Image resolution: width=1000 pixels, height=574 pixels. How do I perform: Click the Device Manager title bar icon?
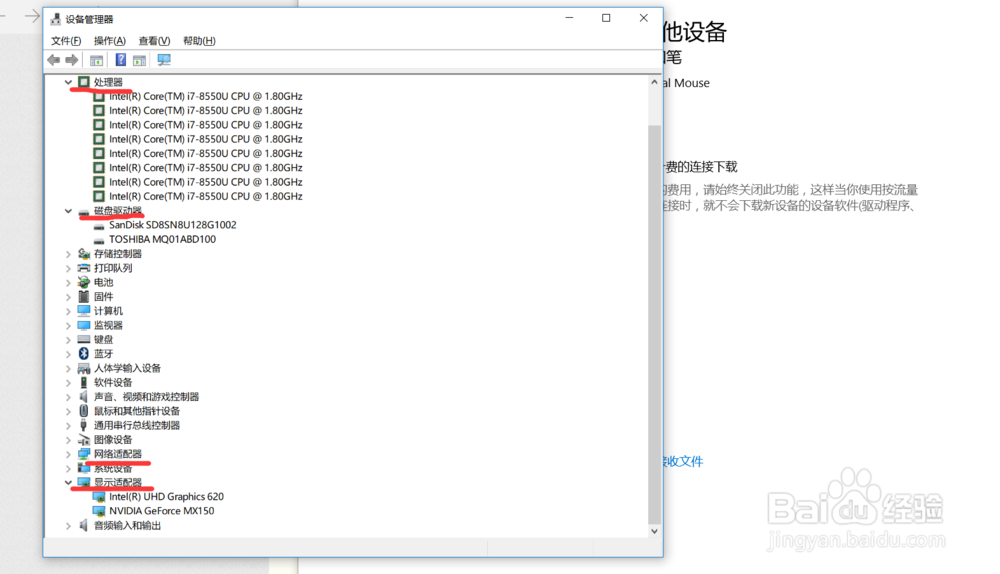55,19
